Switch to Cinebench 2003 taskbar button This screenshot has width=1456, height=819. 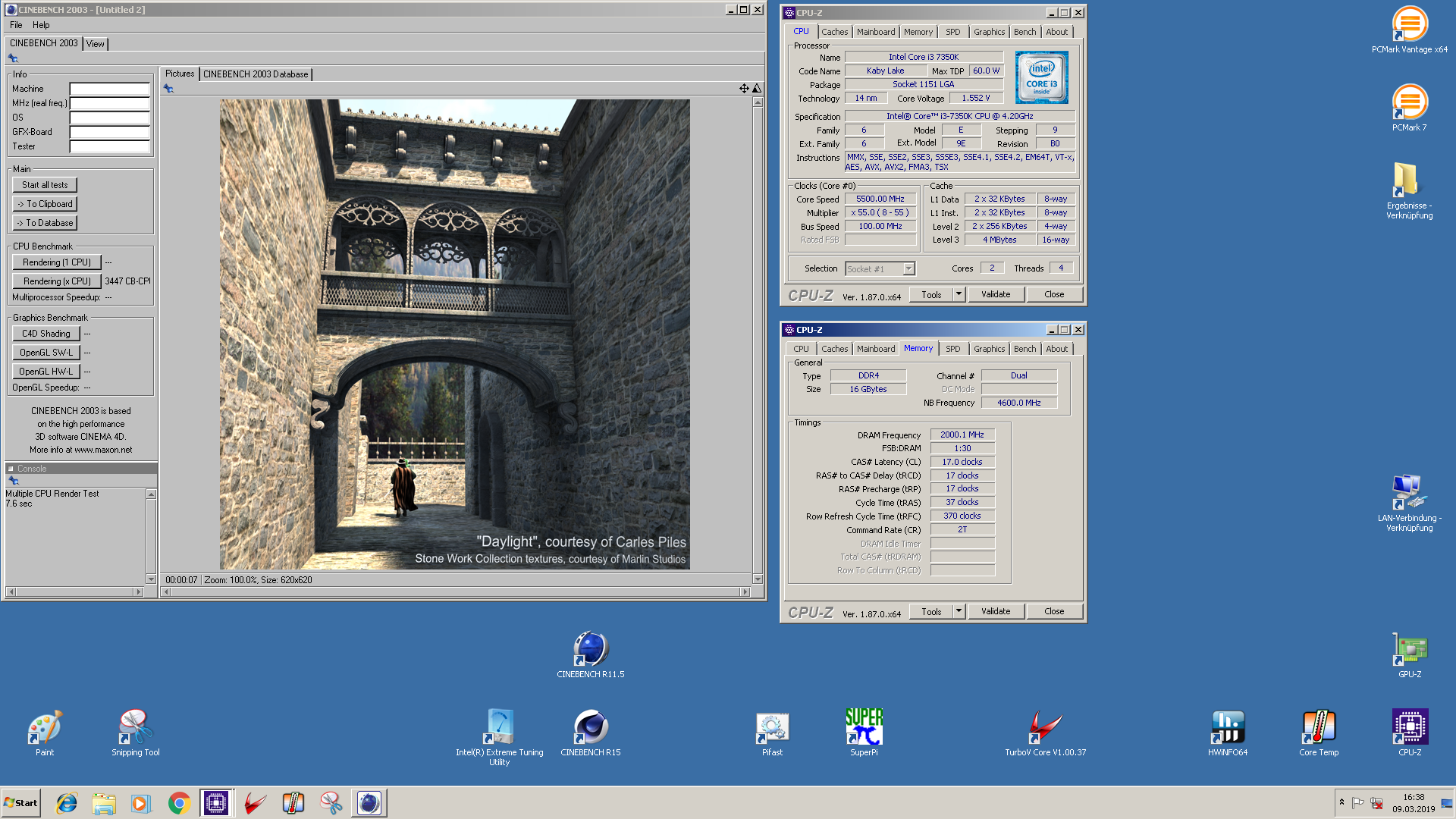tap(369, 803)
